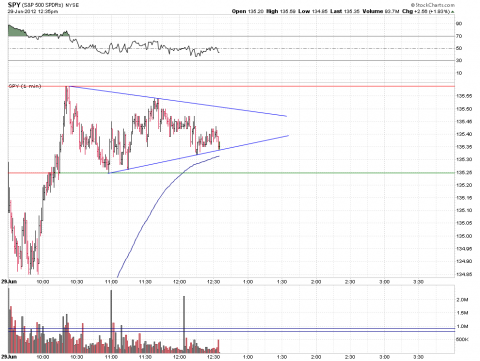
Task: Select the High price label in header
Action: (x=272, y=11)
